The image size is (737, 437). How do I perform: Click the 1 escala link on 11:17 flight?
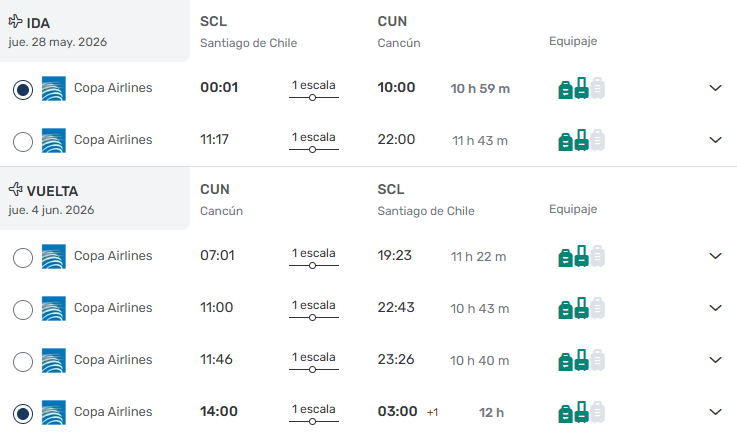314,137
